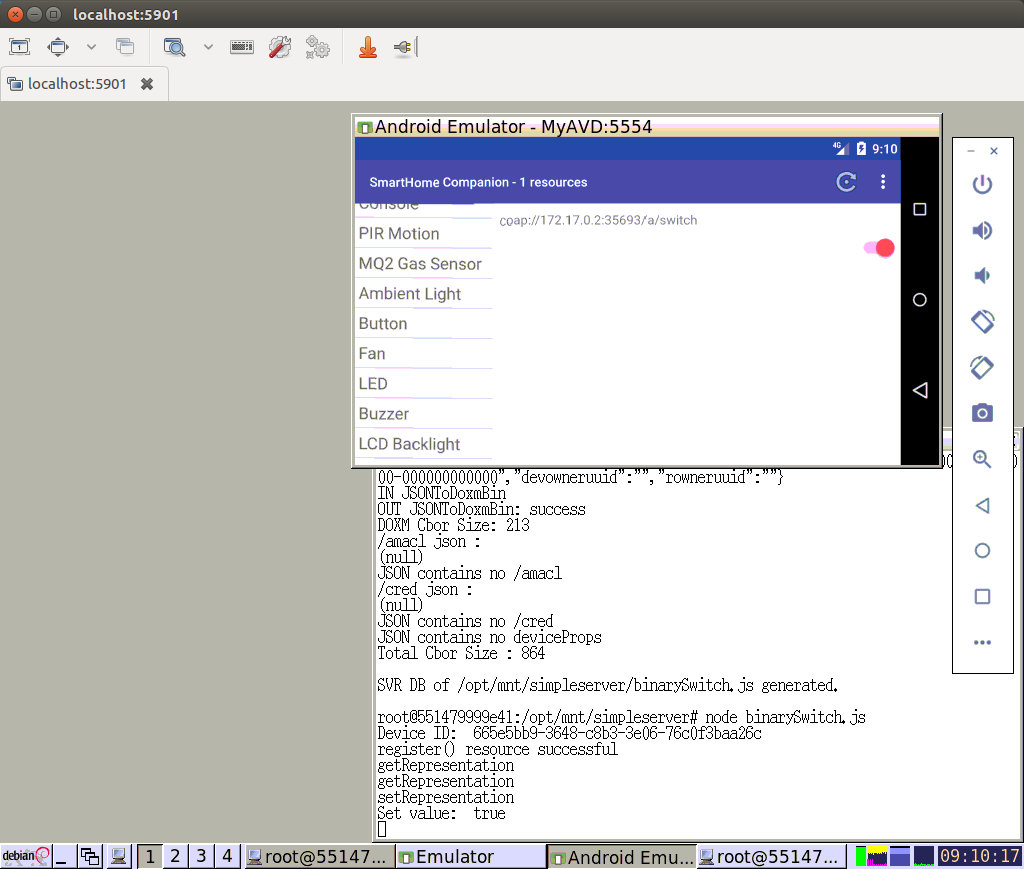Minimize the emulator side toolbar panel
The height and width of the screenshot is (869, 1024).
coord(971,151)
